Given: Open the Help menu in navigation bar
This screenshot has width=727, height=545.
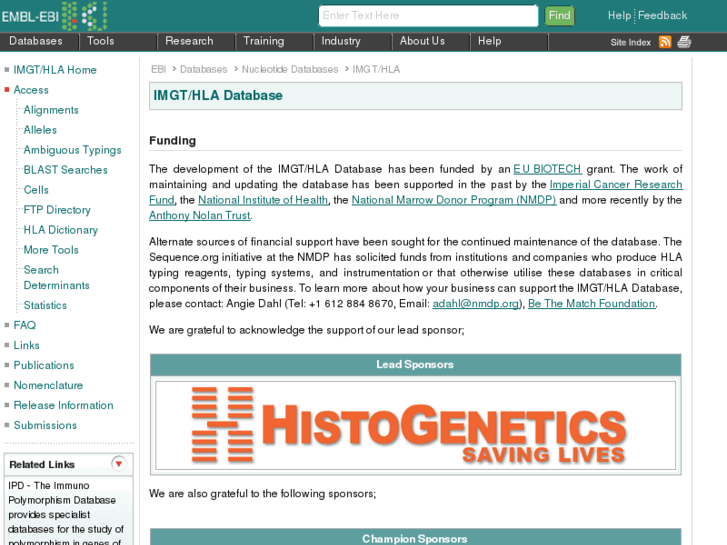Looking at the screenshot, I should pos(490,41).
